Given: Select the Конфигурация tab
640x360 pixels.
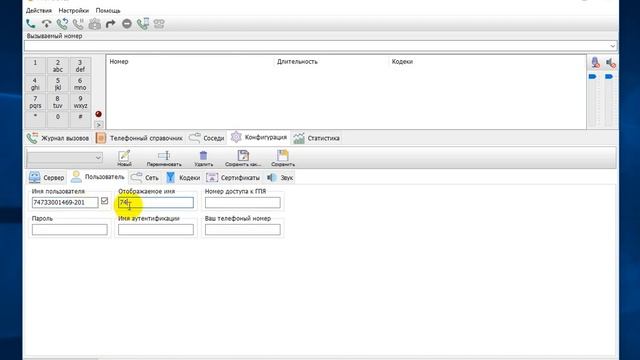Looking at the screenshot, I should [259, 137].
